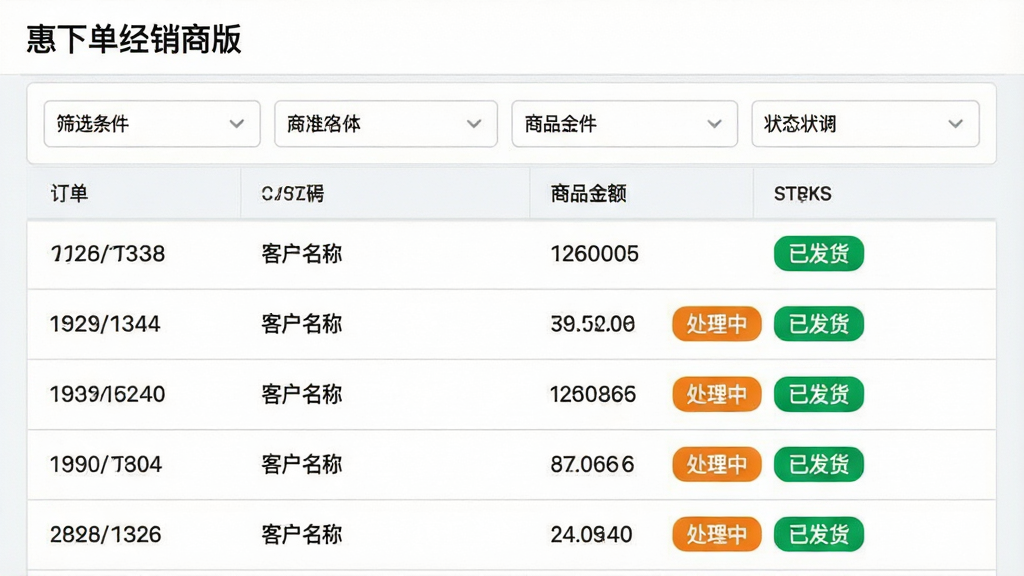Click 已发货 badge in the 1990/T304 row
The height and width of the screenshot is (576, 1024).
(x=819, y=464)
